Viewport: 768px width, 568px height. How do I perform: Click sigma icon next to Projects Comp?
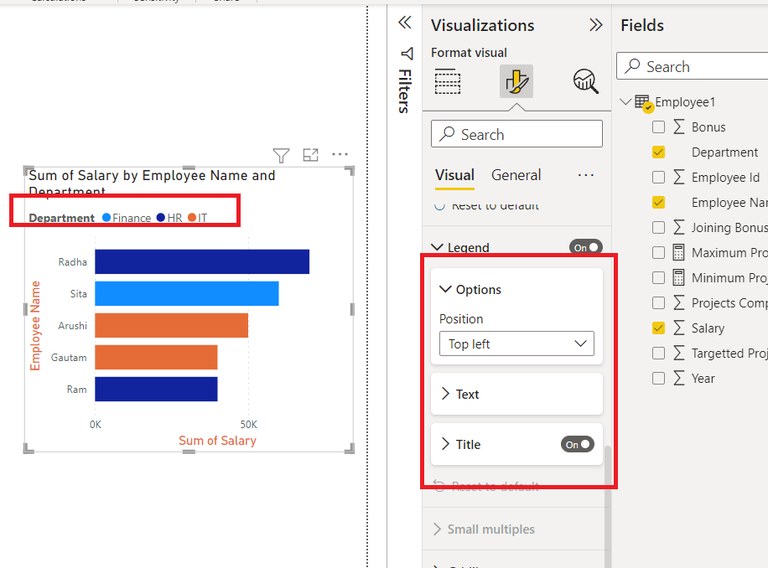click(x=678, y=303)
